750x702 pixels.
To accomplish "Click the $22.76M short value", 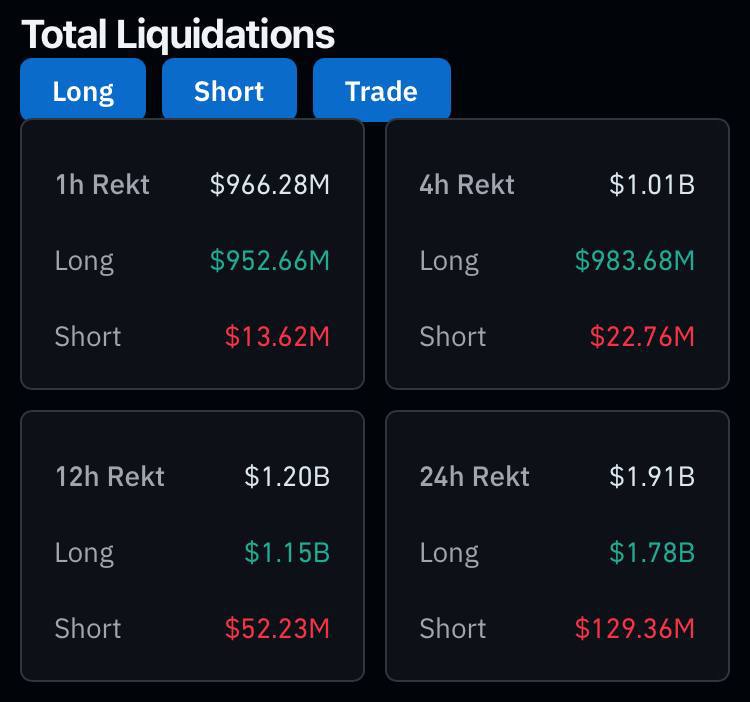I will (x=642, y=337).
